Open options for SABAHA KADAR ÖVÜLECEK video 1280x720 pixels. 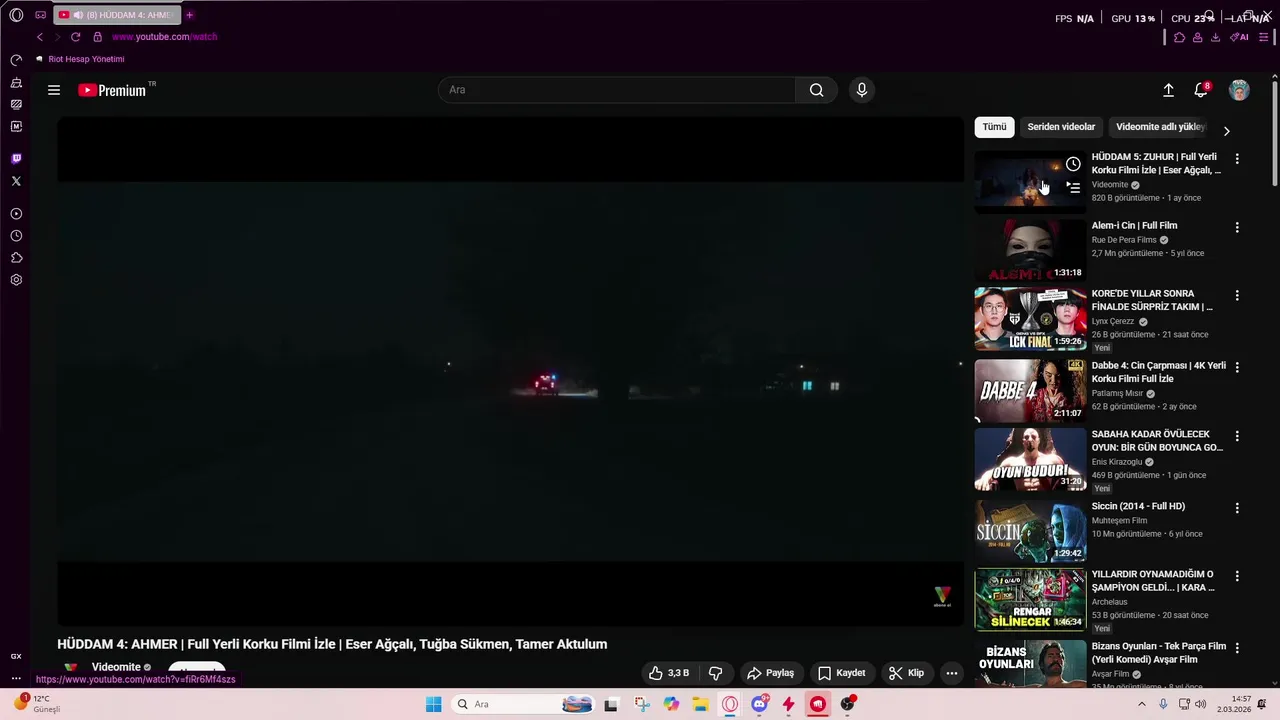tap(1237, 436)
